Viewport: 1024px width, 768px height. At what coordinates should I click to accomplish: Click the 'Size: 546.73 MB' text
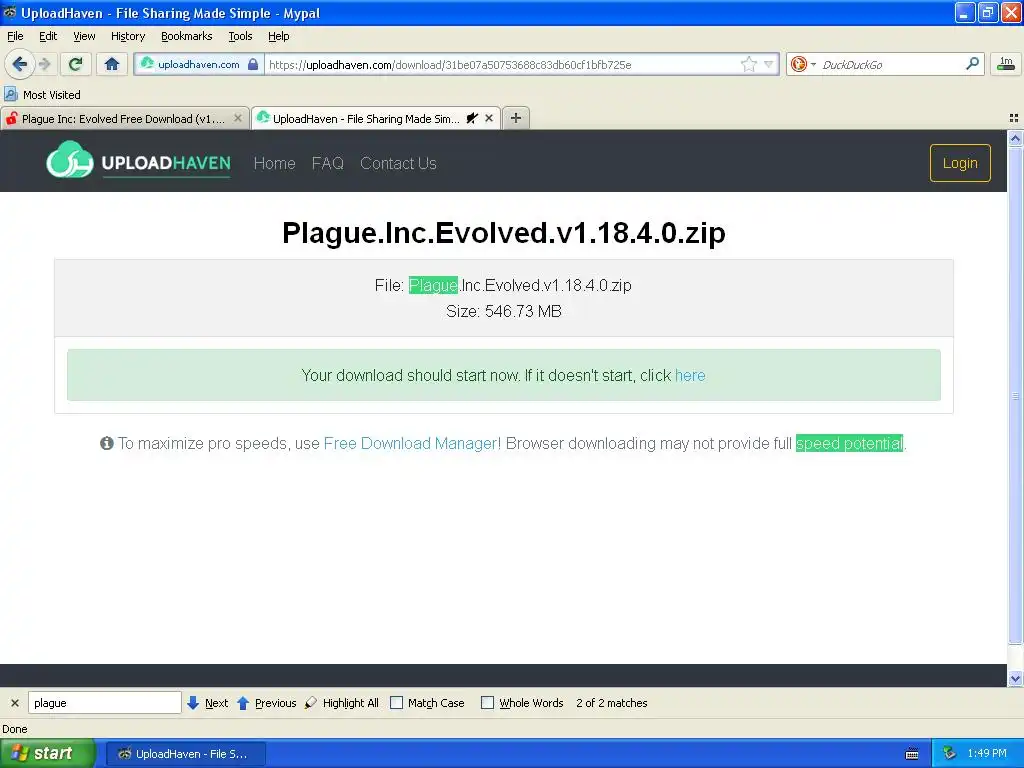click(504, 312)
